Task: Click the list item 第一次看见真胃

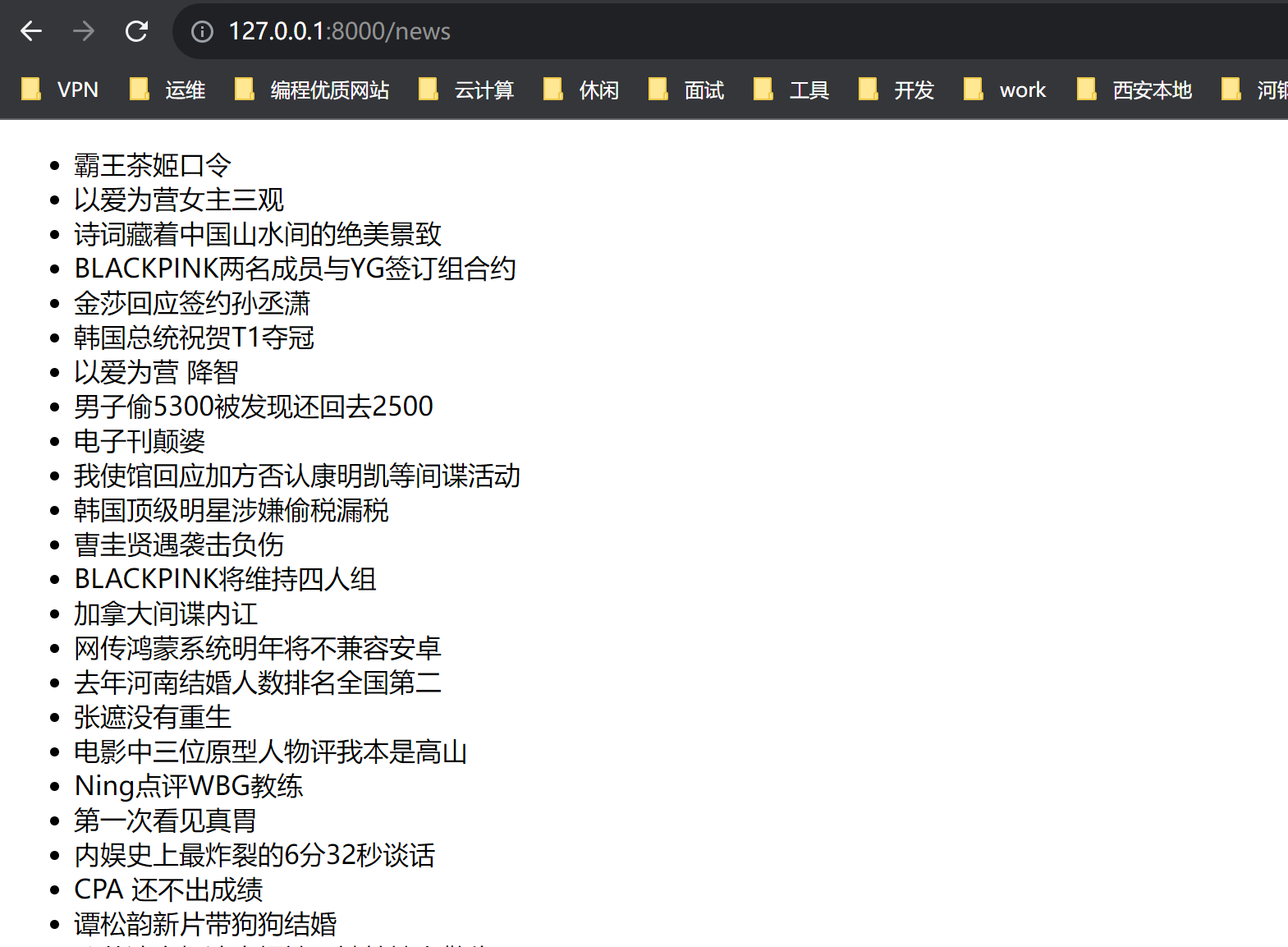Action: (x=166, y=821)
